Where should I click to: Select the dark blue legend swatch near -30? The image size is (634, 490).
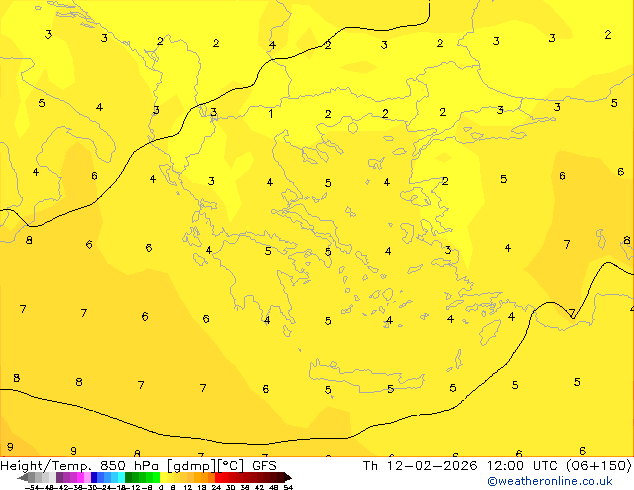[x=94, y=477]
